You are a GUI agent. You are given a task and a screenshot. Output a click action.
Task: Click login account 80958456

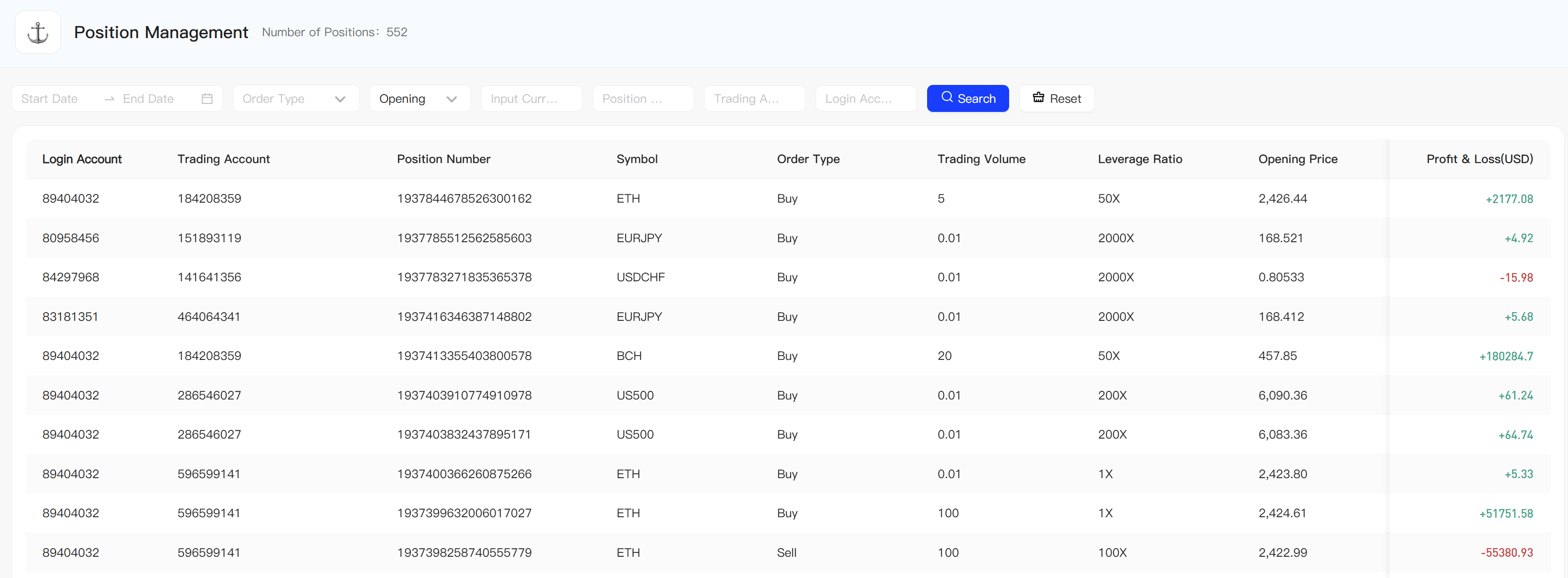click(70, 238)
